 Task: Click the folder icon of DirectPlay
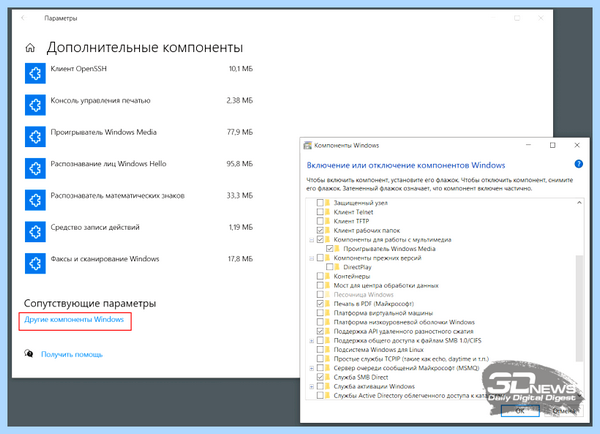(337, 267)
